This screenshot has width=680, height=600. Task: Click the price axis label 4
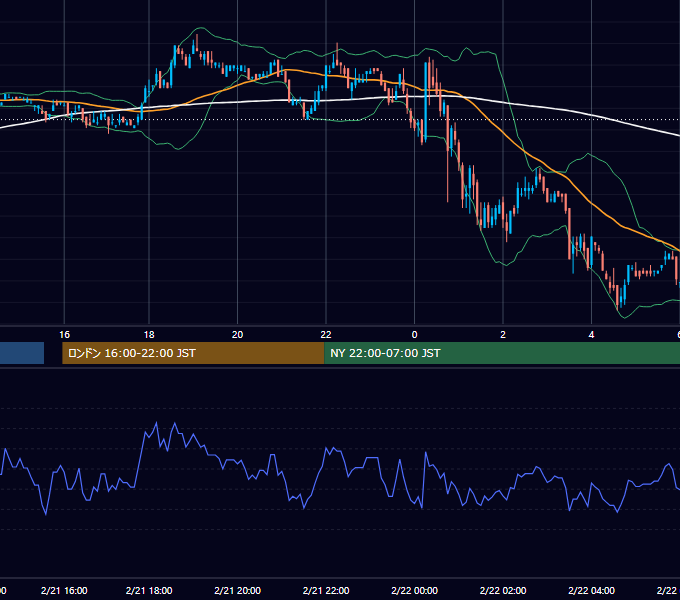[591, 335]
